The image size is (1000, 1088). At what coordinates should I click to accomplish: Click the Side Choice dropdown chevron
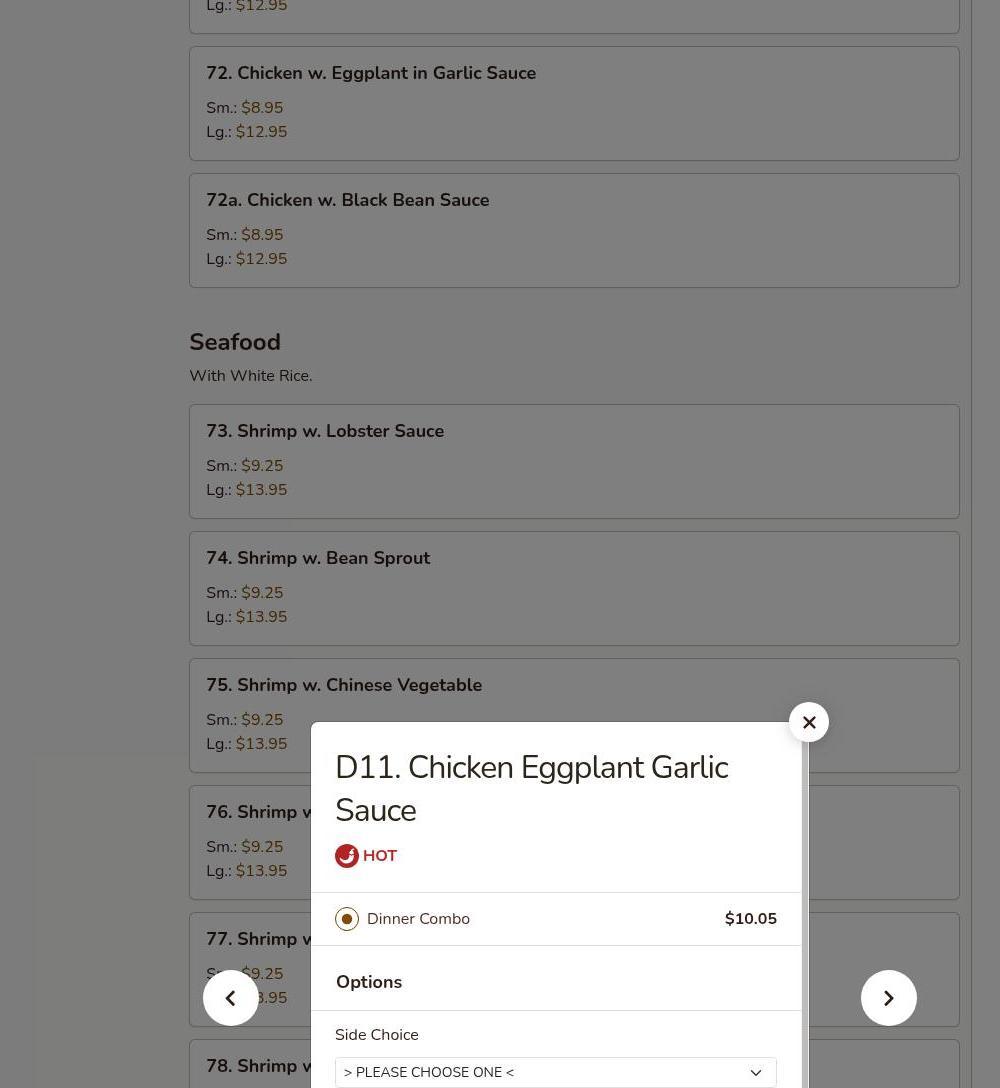[x=756, y=1073]
